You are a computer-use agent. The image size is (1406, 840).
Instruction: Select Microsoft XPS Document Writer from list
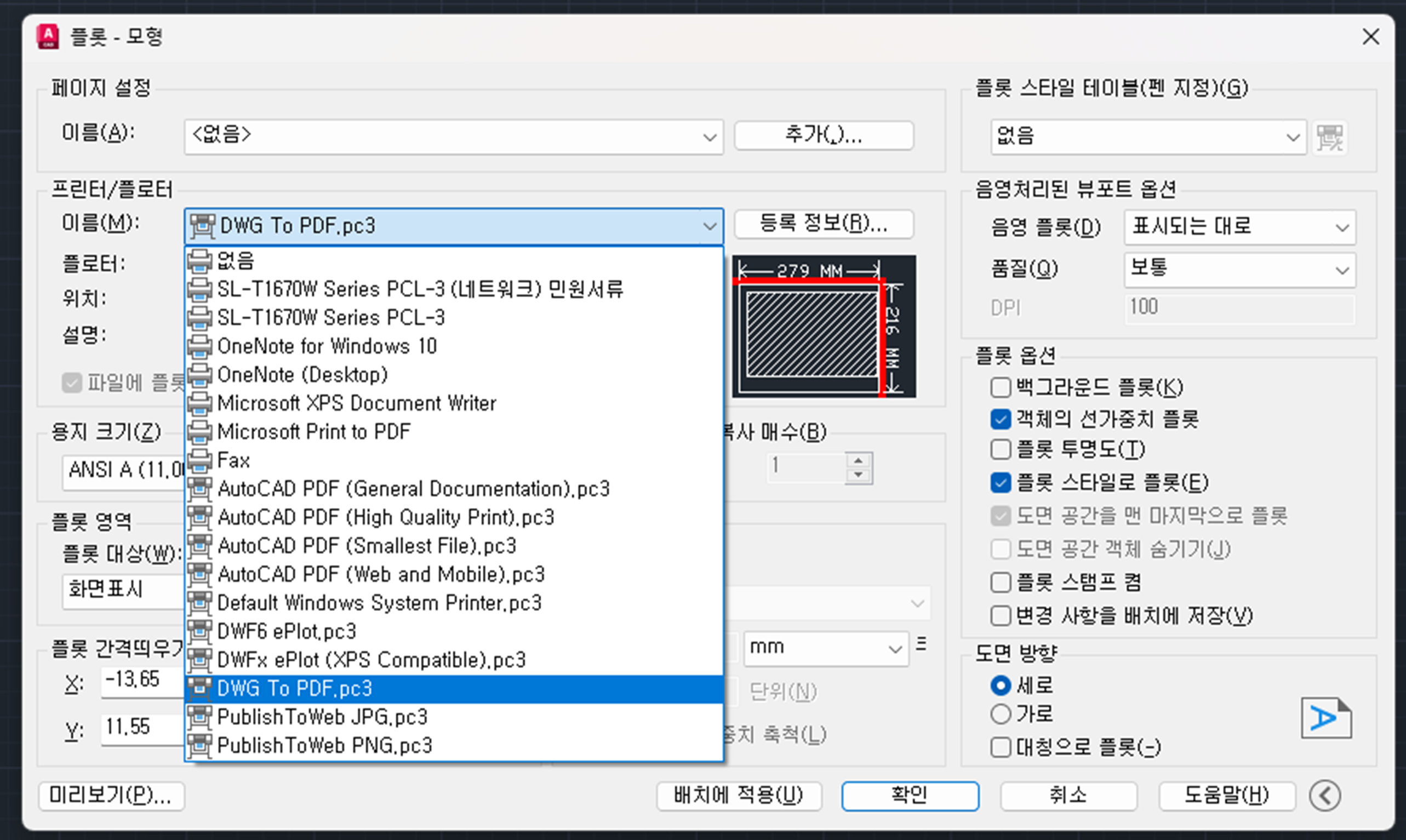pos(357,403)
